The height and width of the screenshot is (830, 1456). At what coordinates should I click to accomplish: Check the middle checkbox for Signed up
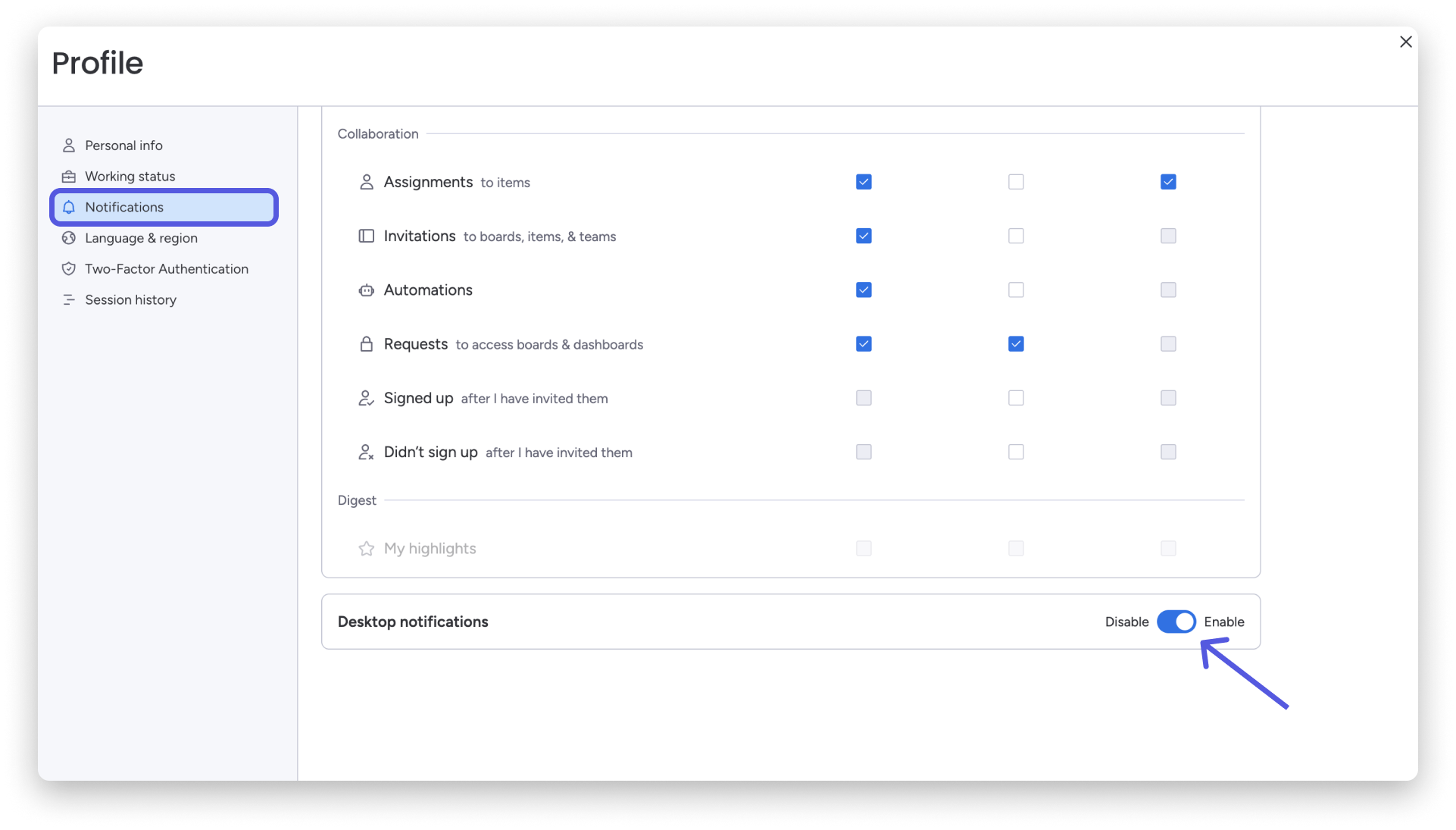[x=1016, y=398]
